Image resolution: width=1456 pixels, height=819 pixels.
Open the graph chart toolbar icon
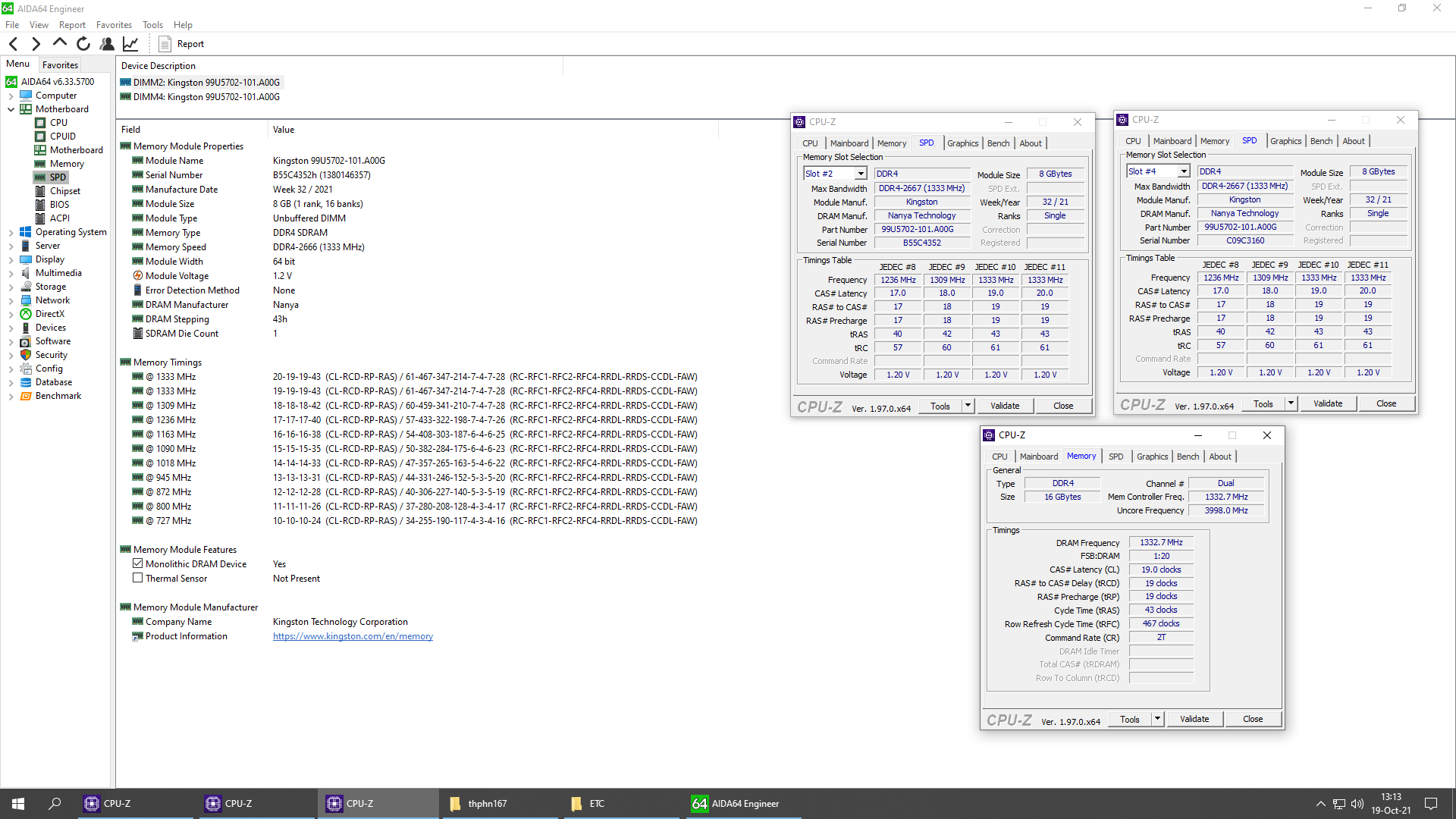coord(130,44)
